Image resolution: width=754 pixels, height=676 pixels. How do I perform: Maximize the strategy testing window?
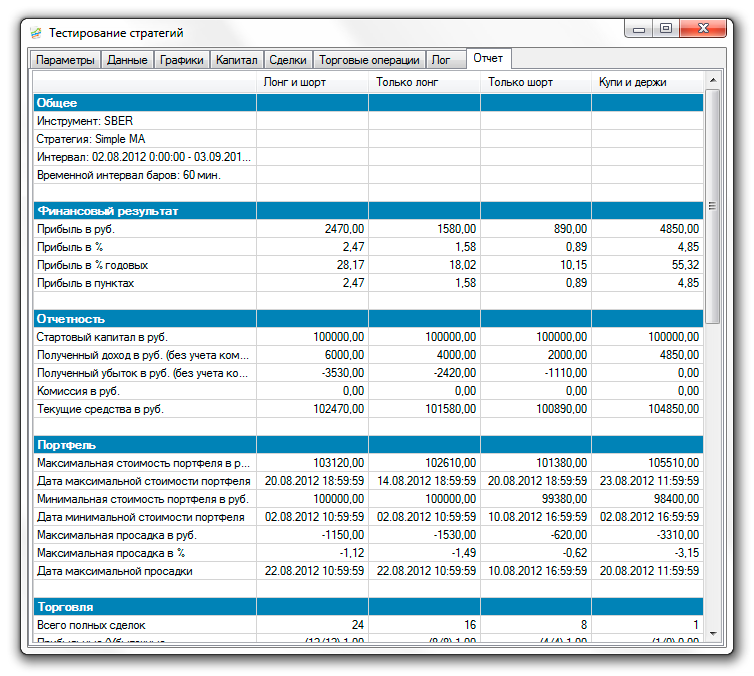coord(667,30)
